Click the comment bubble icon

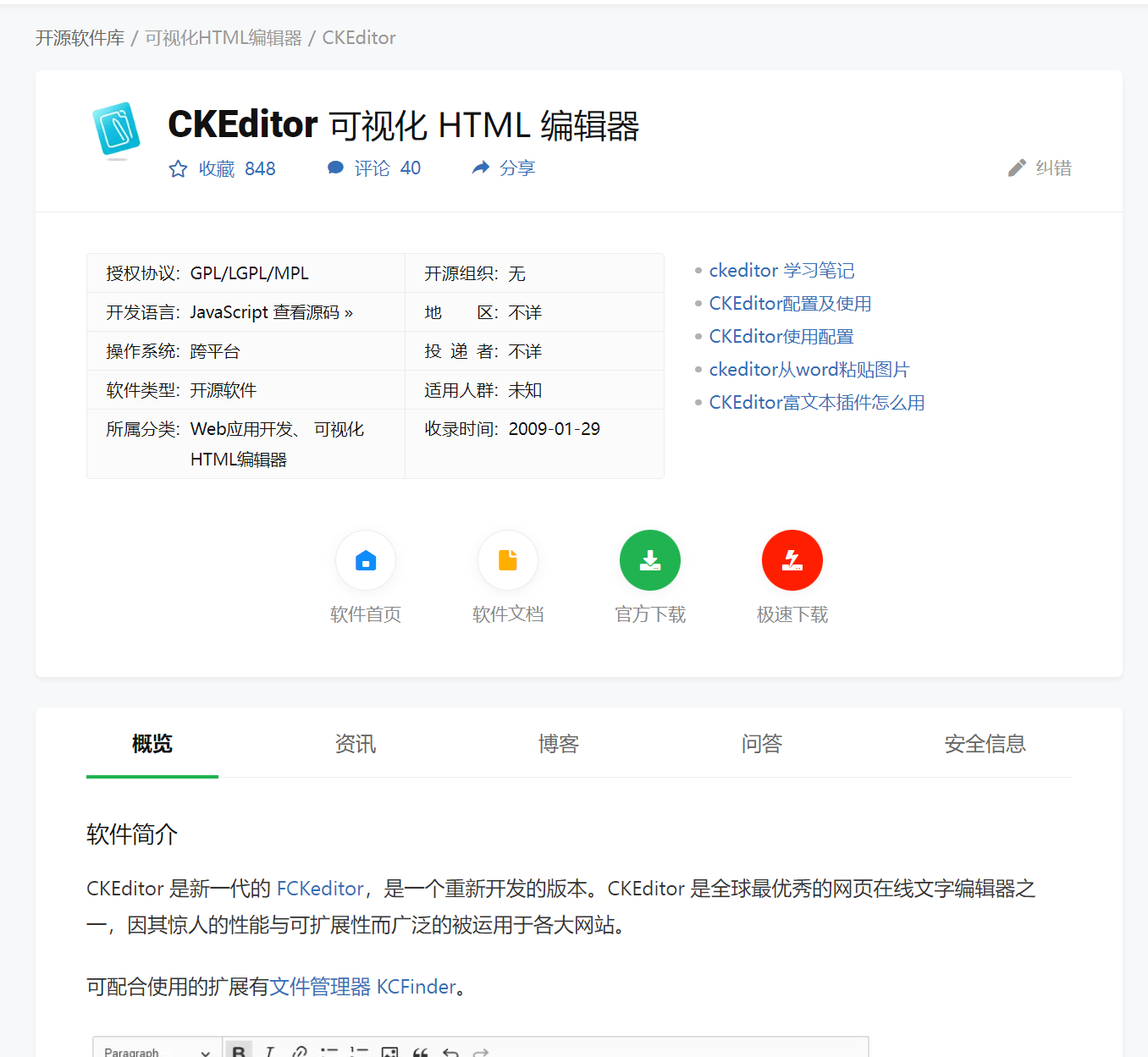(x=335, y=168)
